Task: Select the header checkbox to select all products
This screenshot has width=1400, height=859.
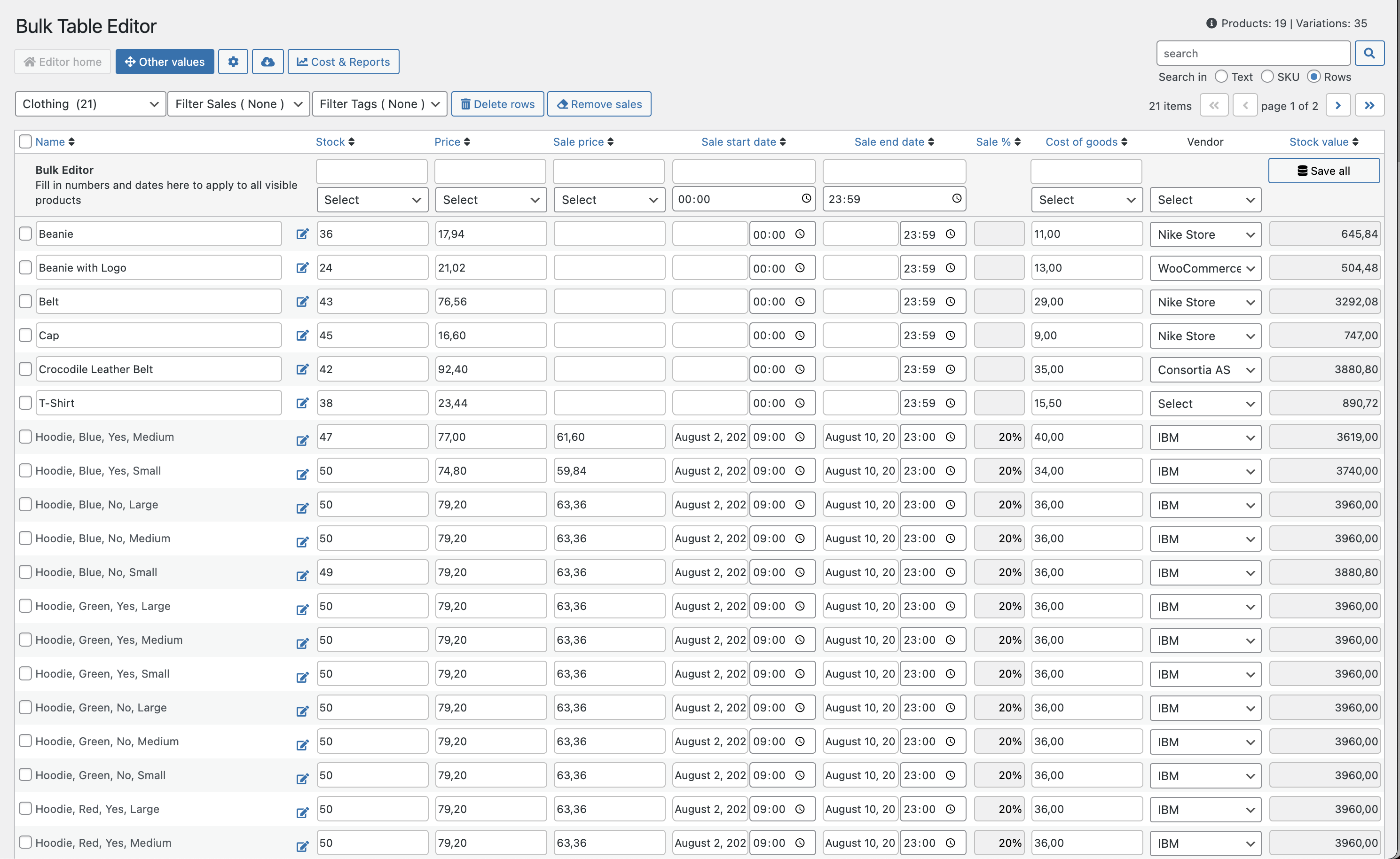Action: (25, 141)
